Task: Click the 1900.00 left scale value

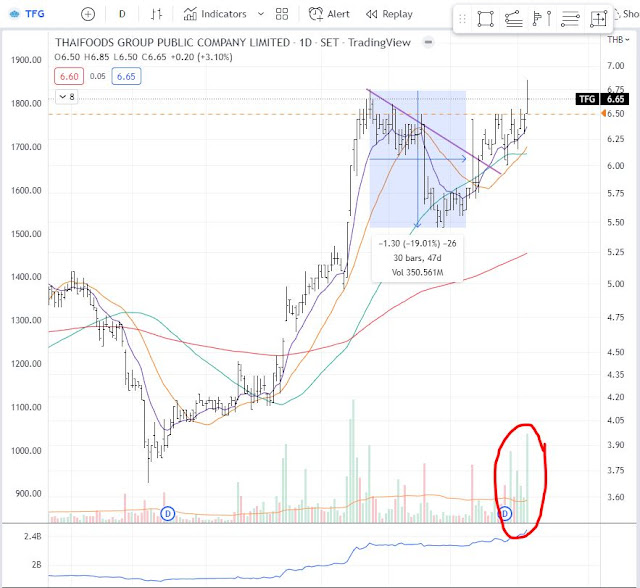Action: [x=26, y=60]
